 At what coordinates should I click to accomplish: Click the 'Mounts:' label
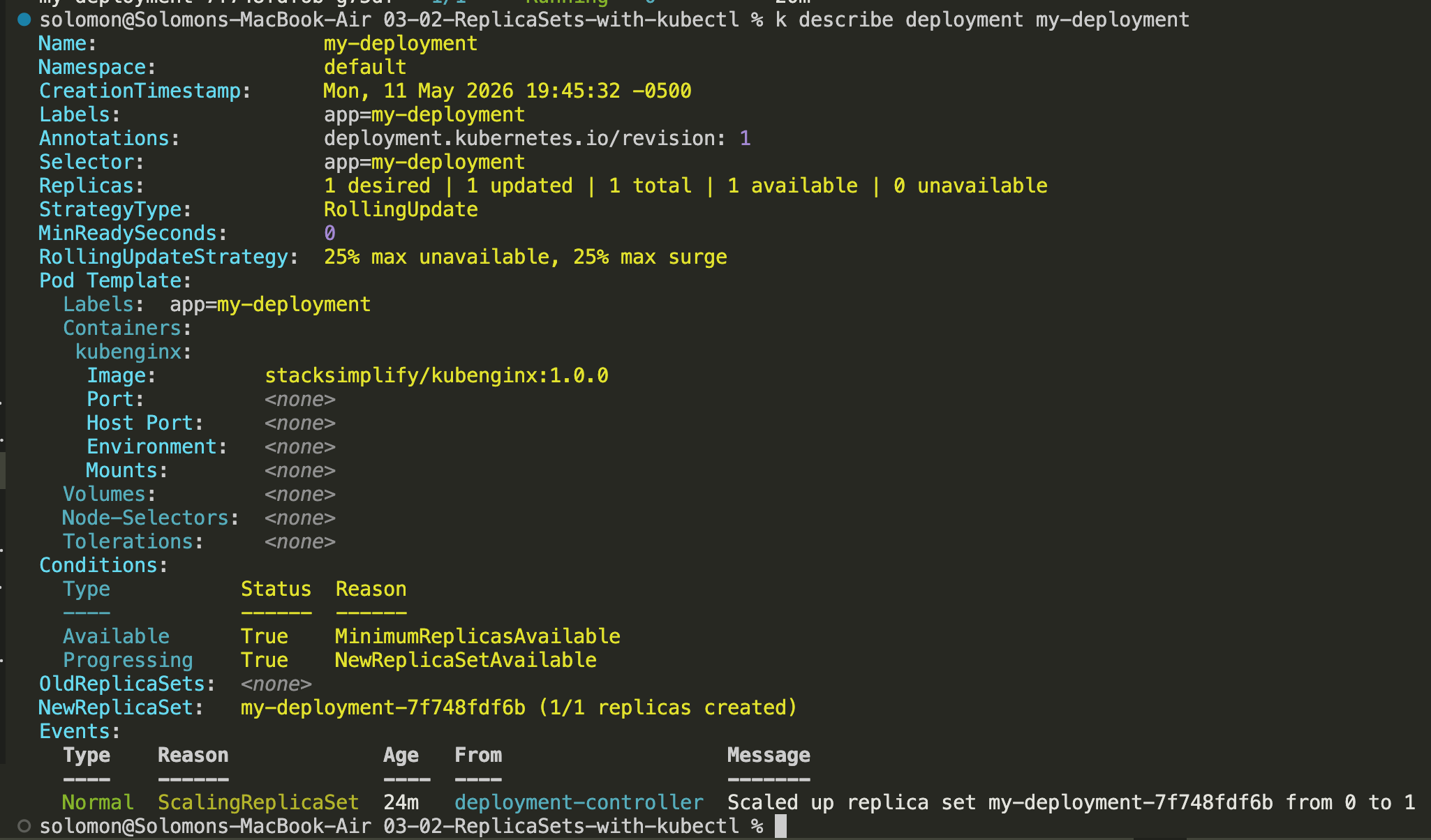click(x=127, y=470)
